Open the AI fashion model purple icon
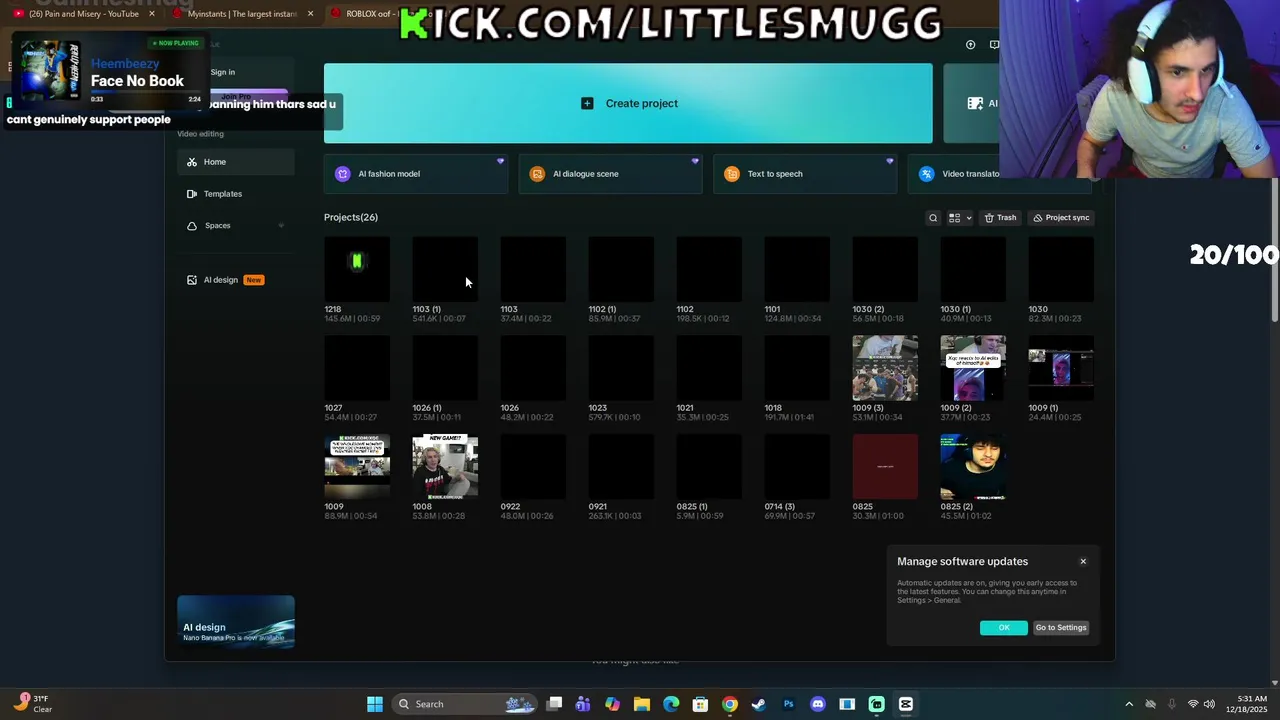The width and height of the screenshot is (1280, 720). tap(343, 174)
